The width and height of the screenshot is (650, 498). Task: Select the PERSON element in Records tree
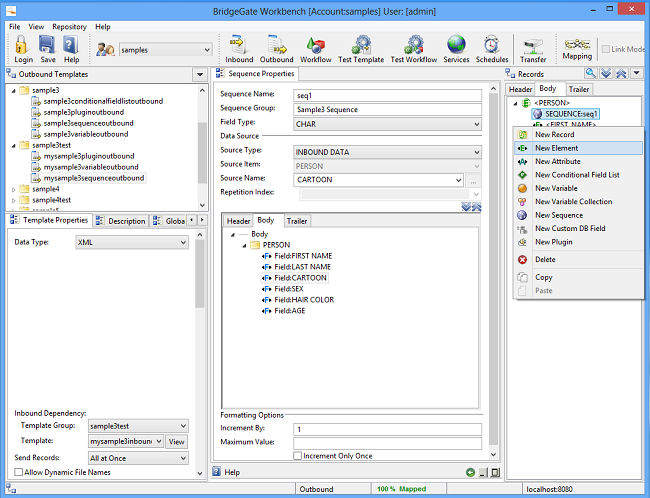click(551, 102)
